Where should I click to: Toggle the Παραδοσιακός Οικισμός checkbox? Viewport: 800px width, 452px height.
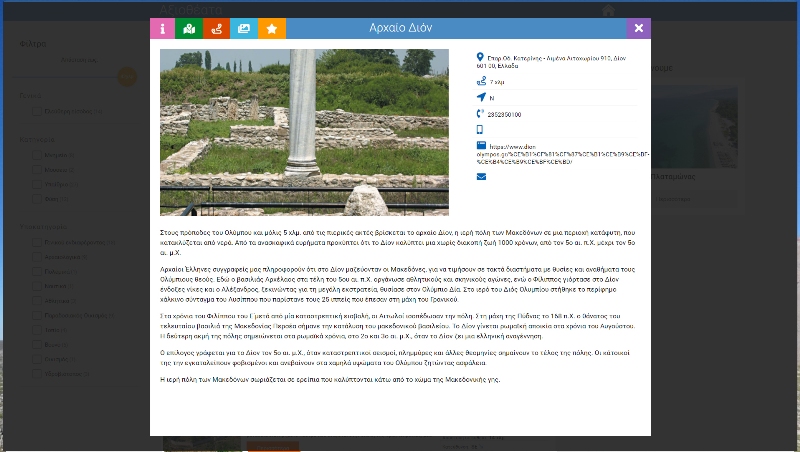37,315
